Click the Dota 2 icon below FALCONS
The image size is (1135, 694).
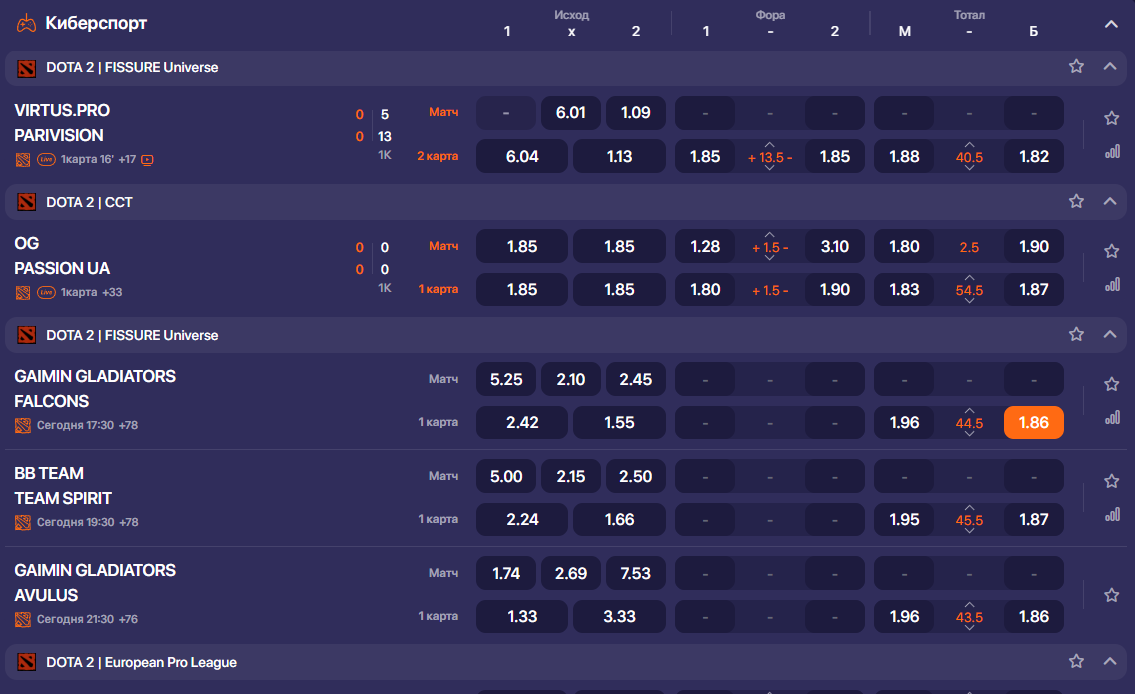(x=23, y=426)
